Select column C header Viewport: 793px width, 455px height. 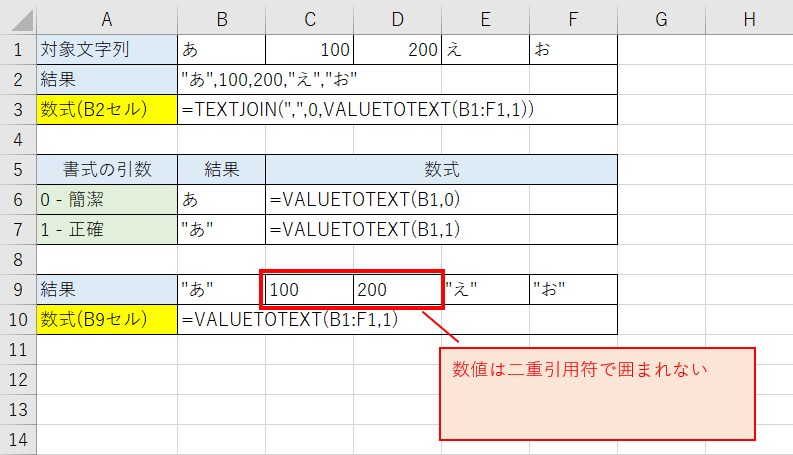tap(310, 19)
